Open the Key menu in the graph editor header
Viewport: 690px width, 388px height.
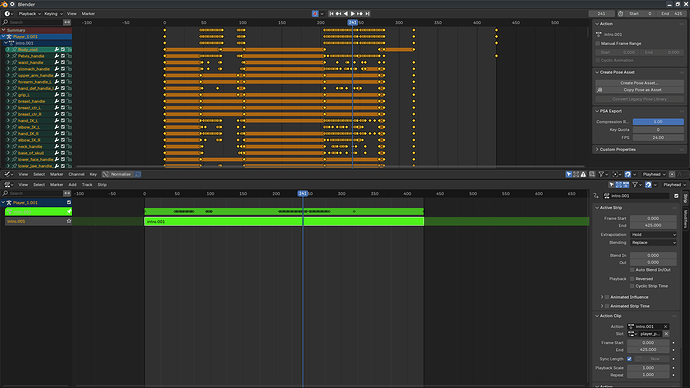[x=93, y=174]
